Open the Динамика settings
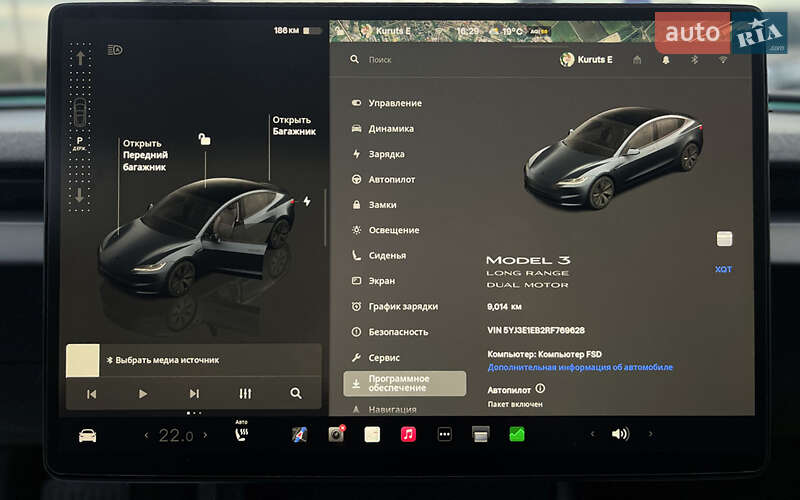Viewport: 800px width, 500px height. [x=383, y=129]
